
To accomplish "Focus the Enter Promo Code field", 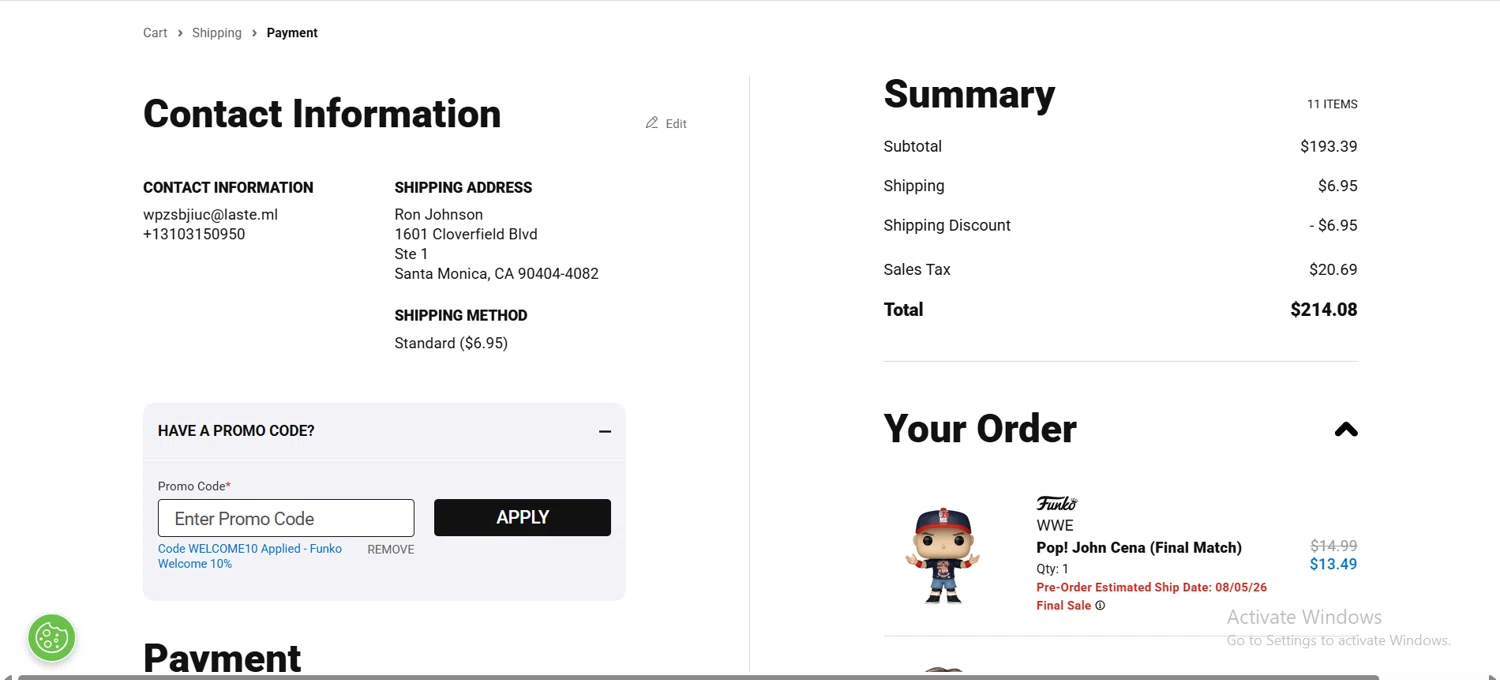I will [x=286, y=518].
